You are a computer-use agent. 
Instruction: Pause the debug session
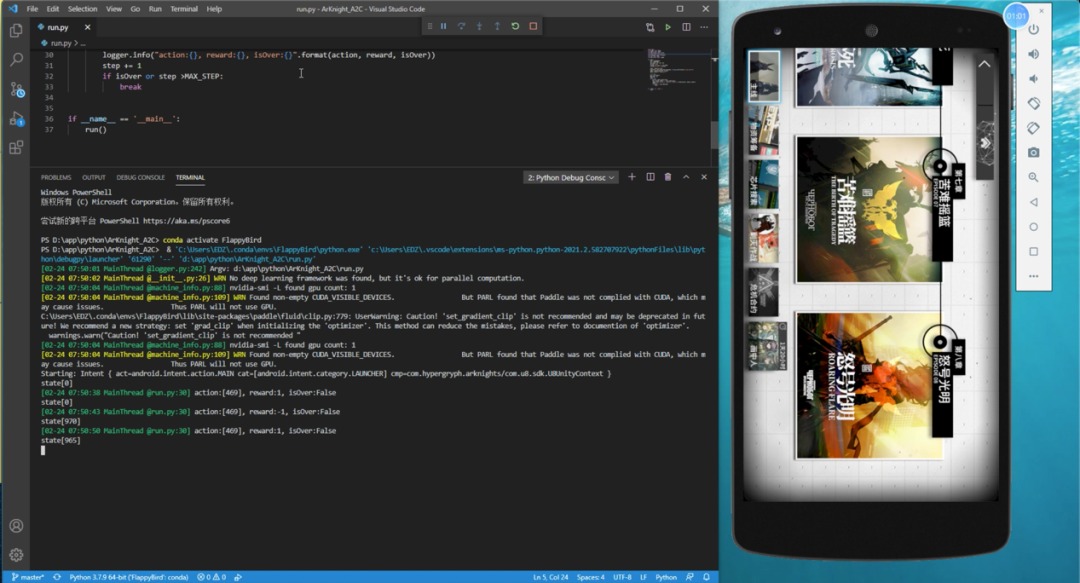(444, 26)
